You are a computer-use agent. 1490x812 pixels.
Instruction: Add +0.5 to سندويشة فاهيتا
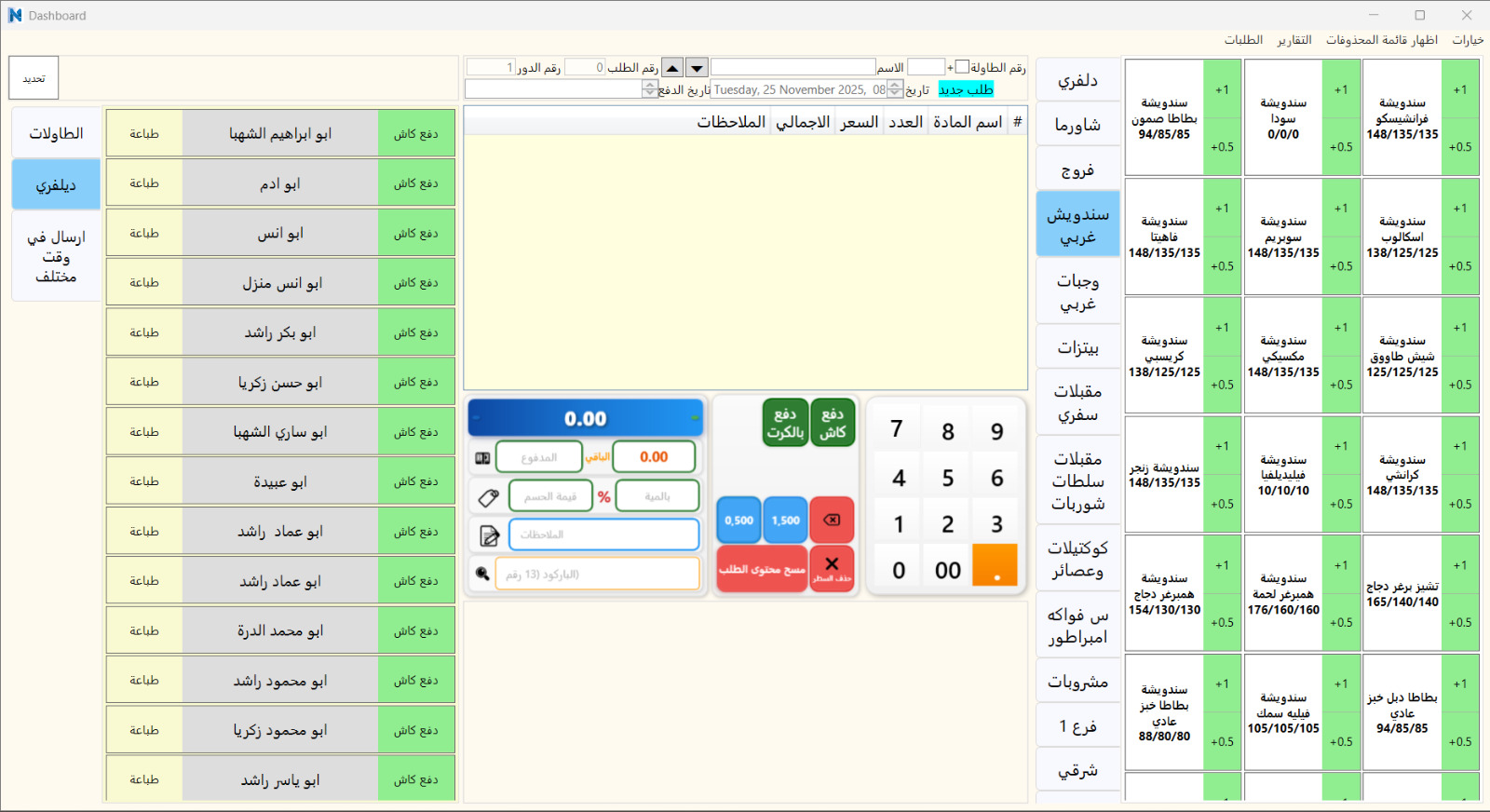point(1222,265)
